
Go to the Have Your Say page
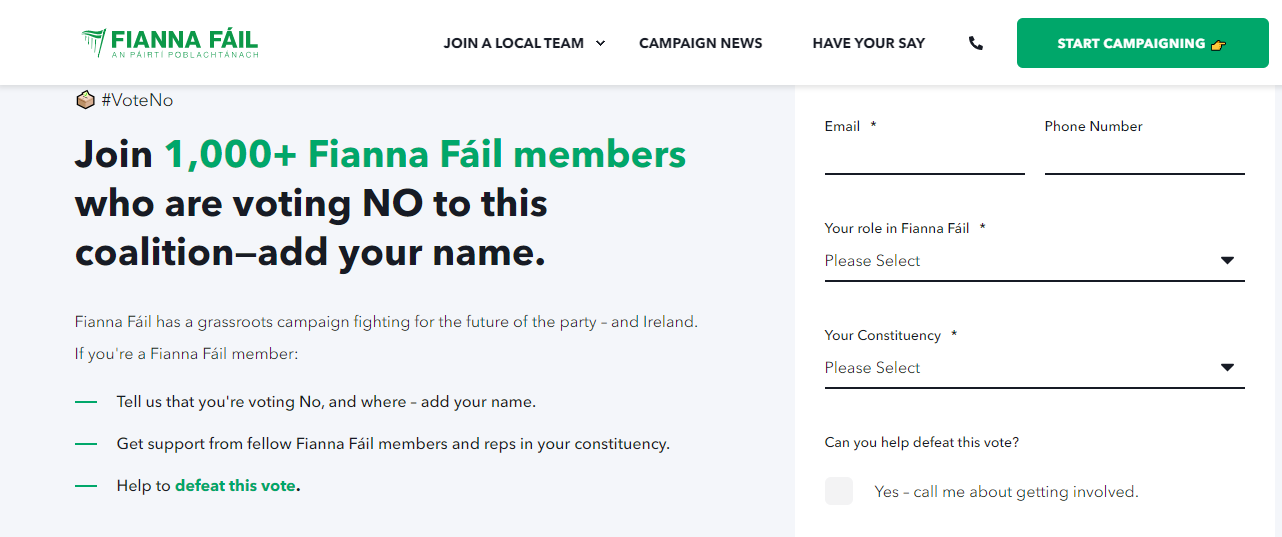click(868, 43)
